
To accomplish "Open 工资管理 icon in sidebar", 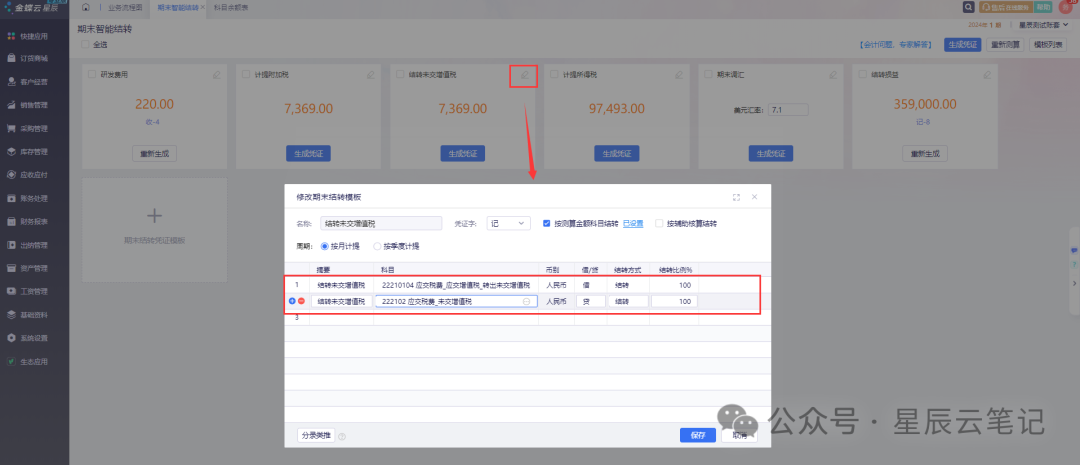I will 12,291.
